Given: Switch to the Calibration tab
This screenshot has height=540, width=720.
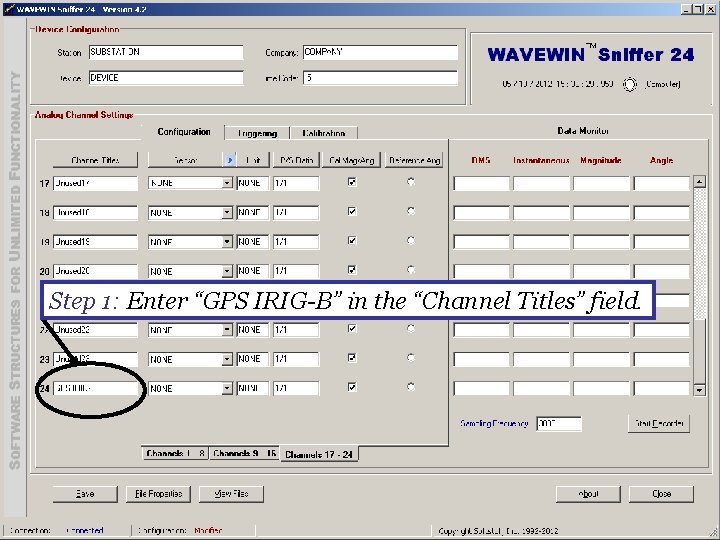Looking at the screenshot, I should (x=324, y=133).
